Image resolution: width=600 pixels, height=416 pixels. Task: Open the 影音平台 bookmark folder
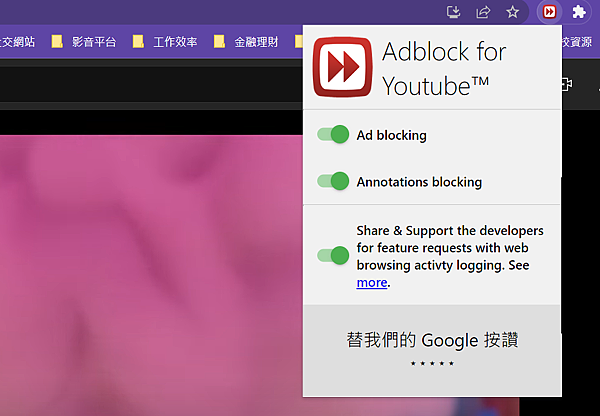(84, 42)
